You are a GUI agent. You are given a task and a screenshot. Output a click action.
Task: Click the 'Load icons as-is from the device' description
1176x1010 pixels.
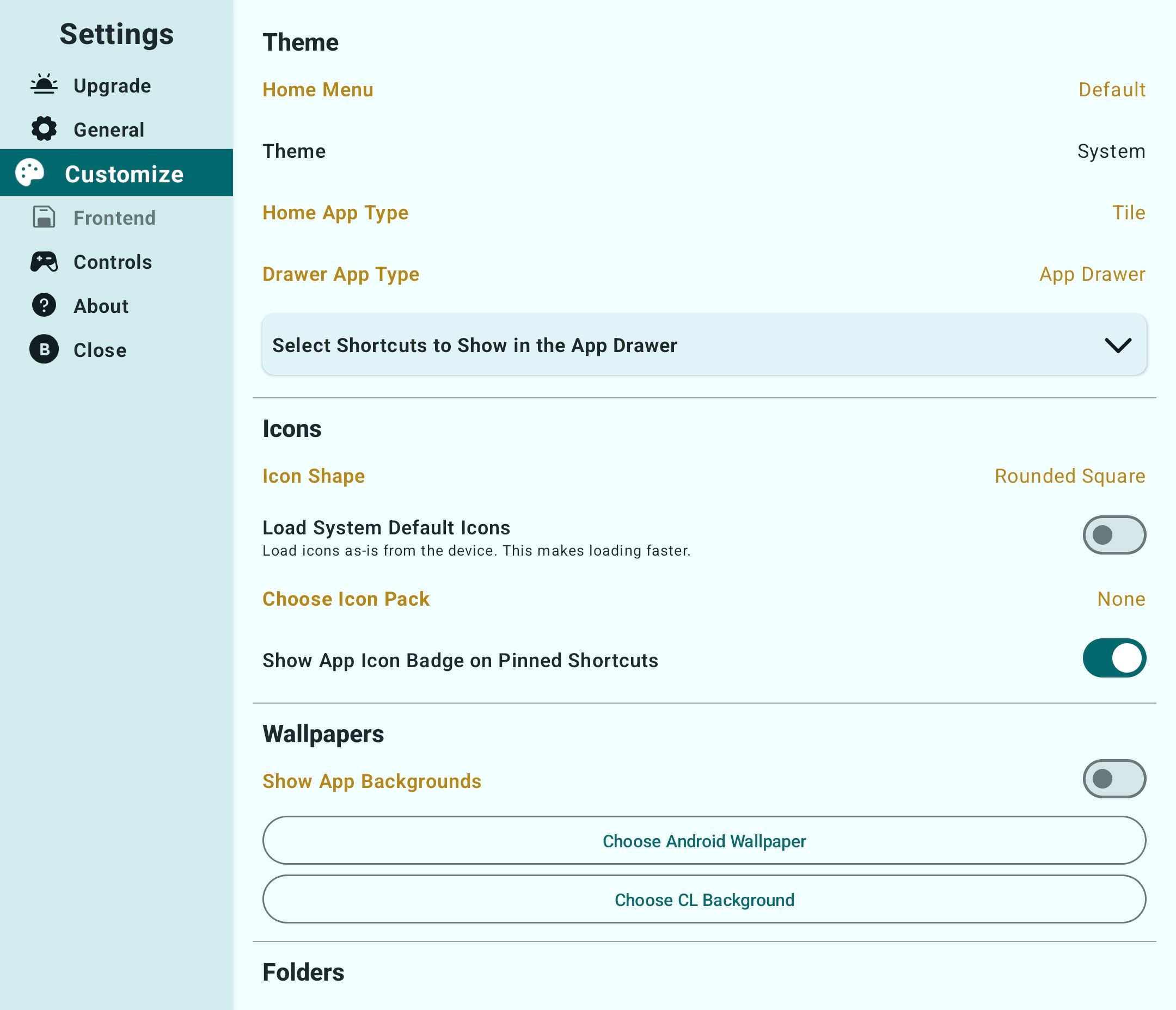click(476, 551)
